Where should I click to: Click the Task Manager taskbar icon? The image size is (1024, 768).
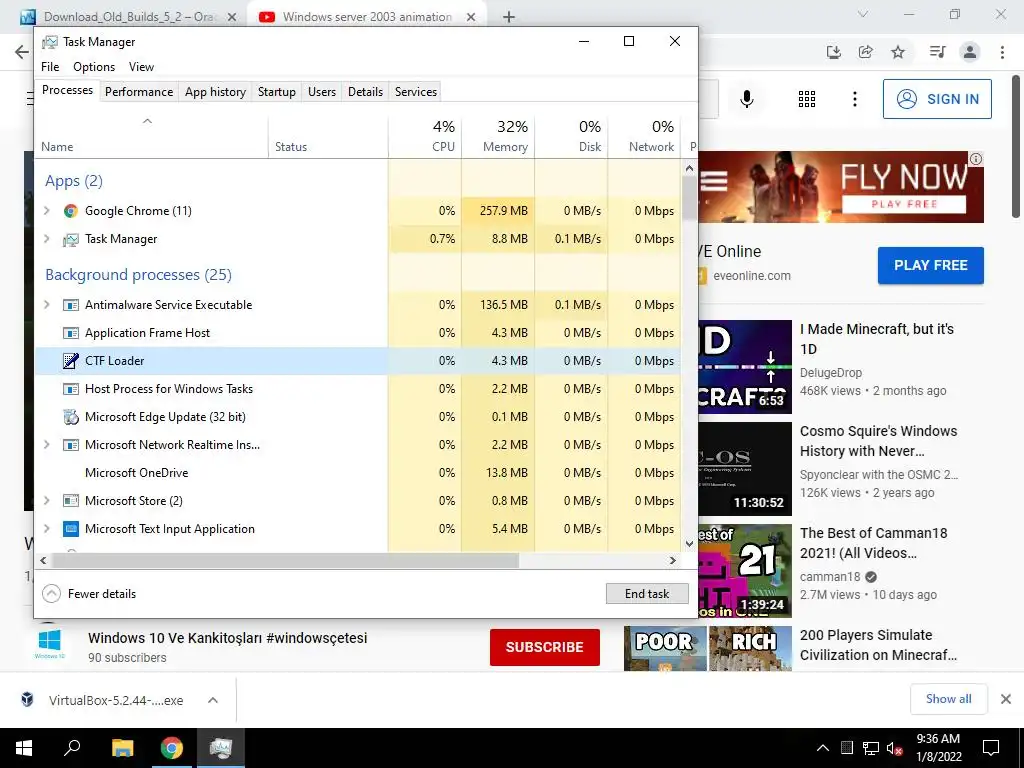[x=221, y=748]
